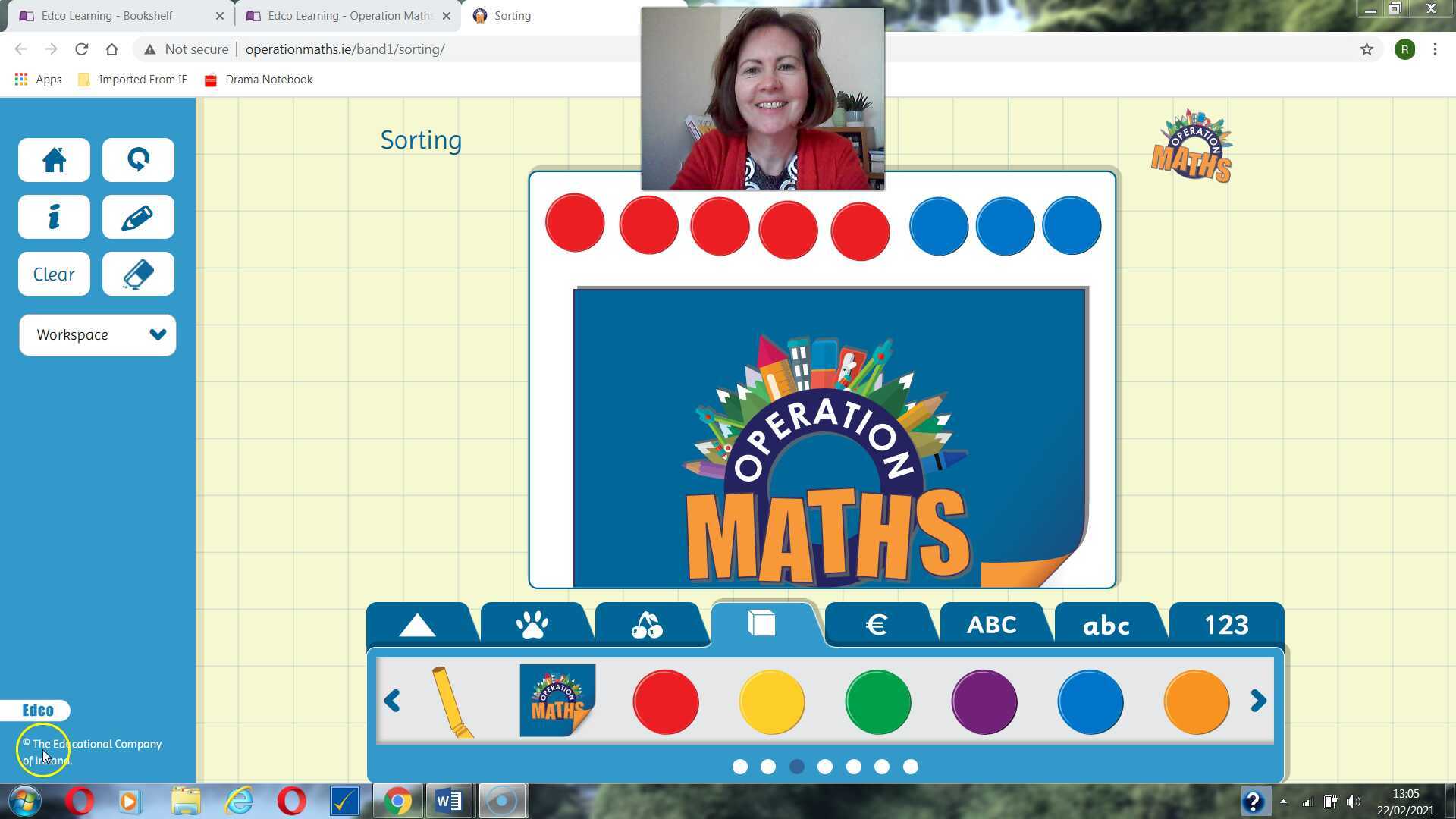This screenshot has height=819, width=1456.
Task: Open the Workspace dropdown
Action: (x=97, y=334)
